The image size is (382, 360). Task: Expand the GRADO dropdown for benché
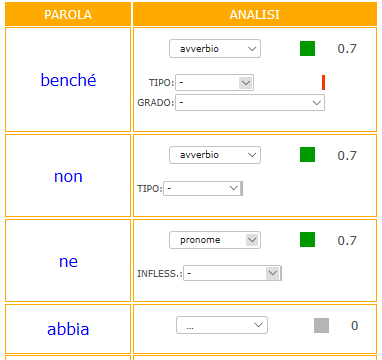[250, 103]
